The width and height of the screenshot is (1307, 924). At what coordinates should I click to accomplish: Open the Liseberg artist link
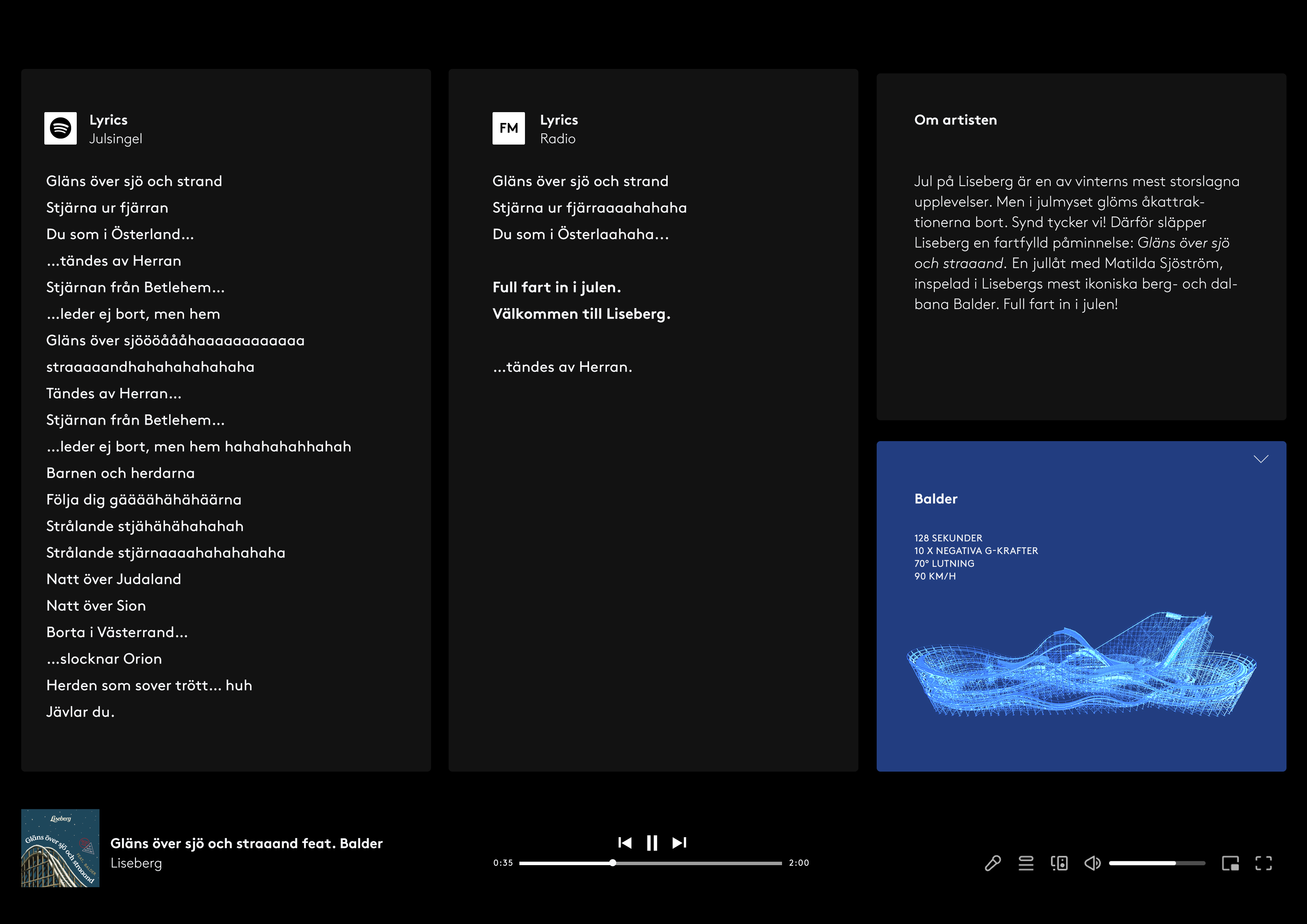[136, 863]
